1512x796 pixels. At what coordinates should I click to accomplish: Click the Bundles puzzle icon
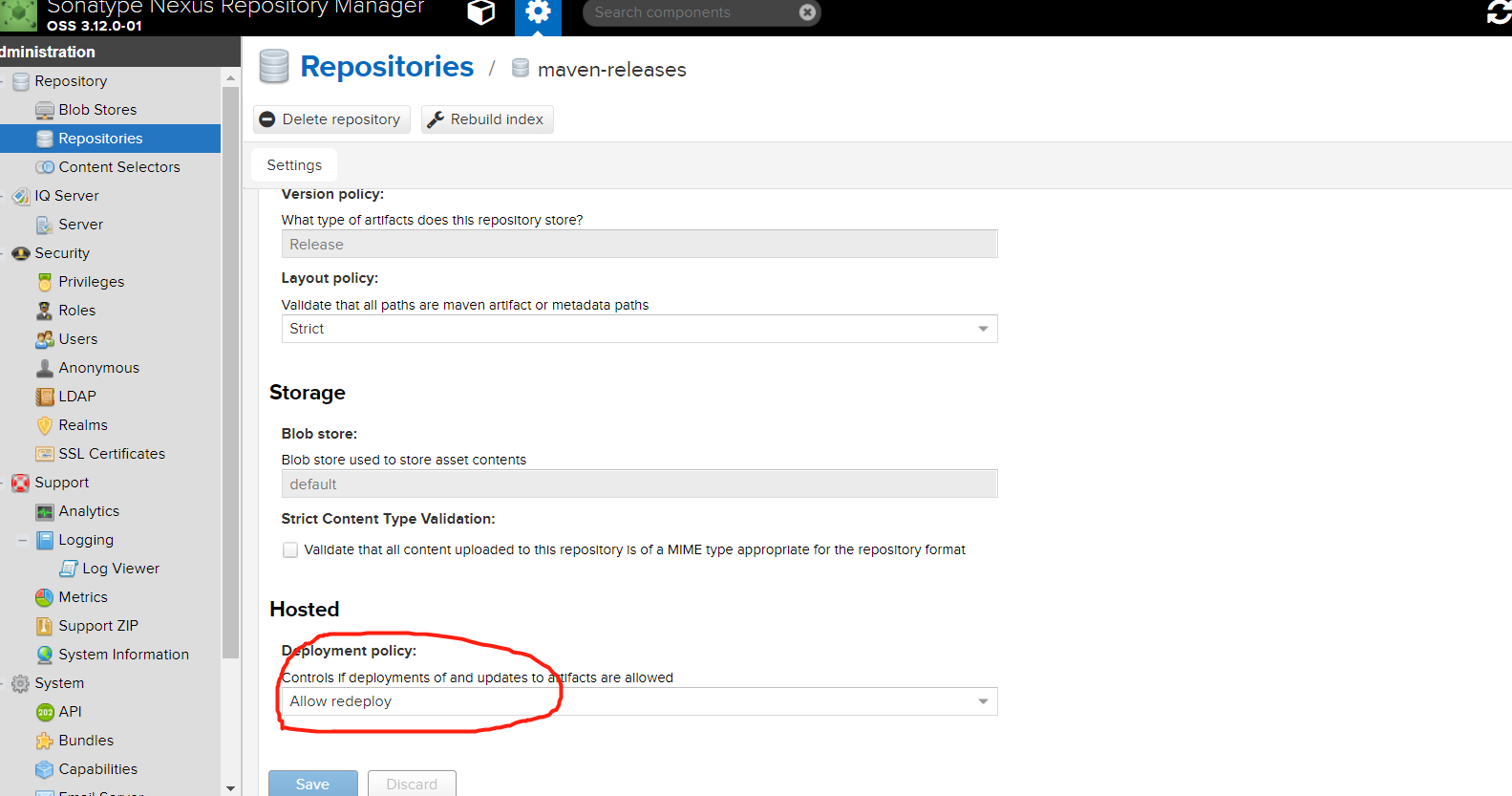pyautogui.click(x=45, y=741)
